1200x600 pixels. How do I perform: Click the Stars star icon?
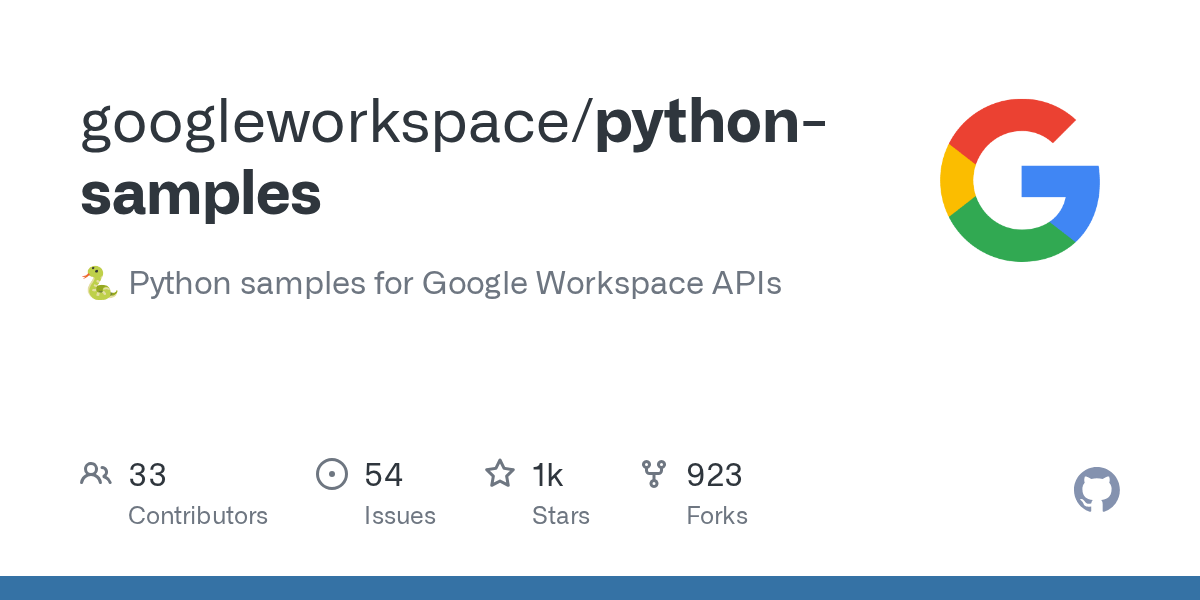coord(500,473)
